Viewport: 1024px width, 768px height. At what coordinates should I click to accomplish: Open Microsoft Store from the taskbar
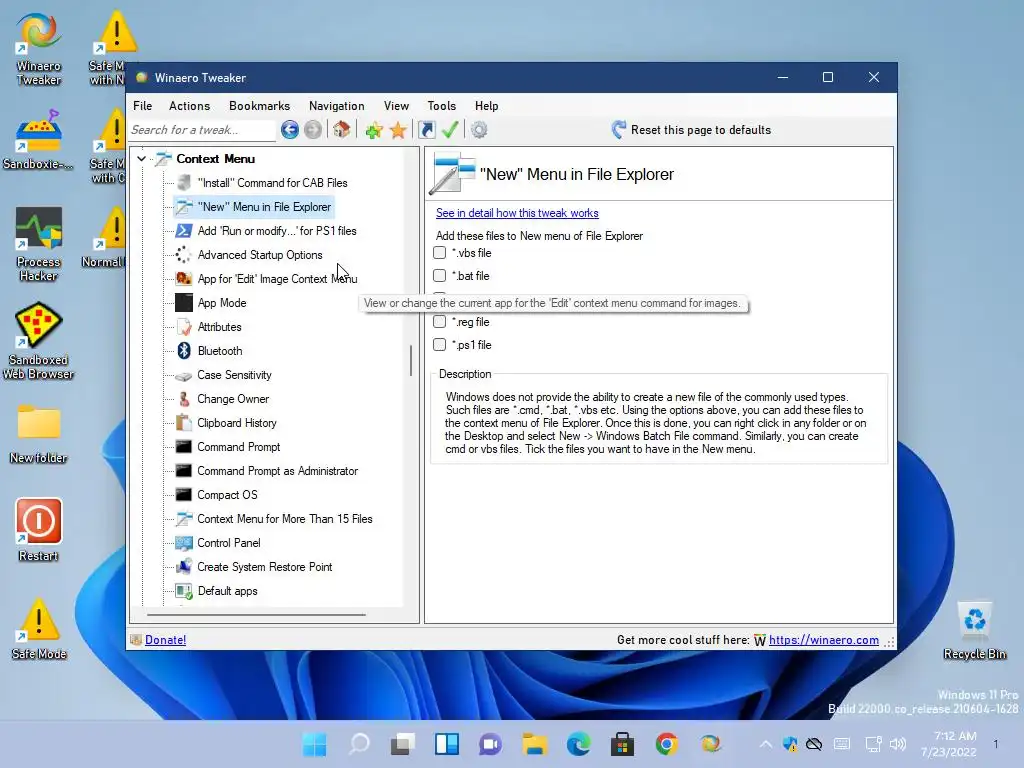pos(622,744)
